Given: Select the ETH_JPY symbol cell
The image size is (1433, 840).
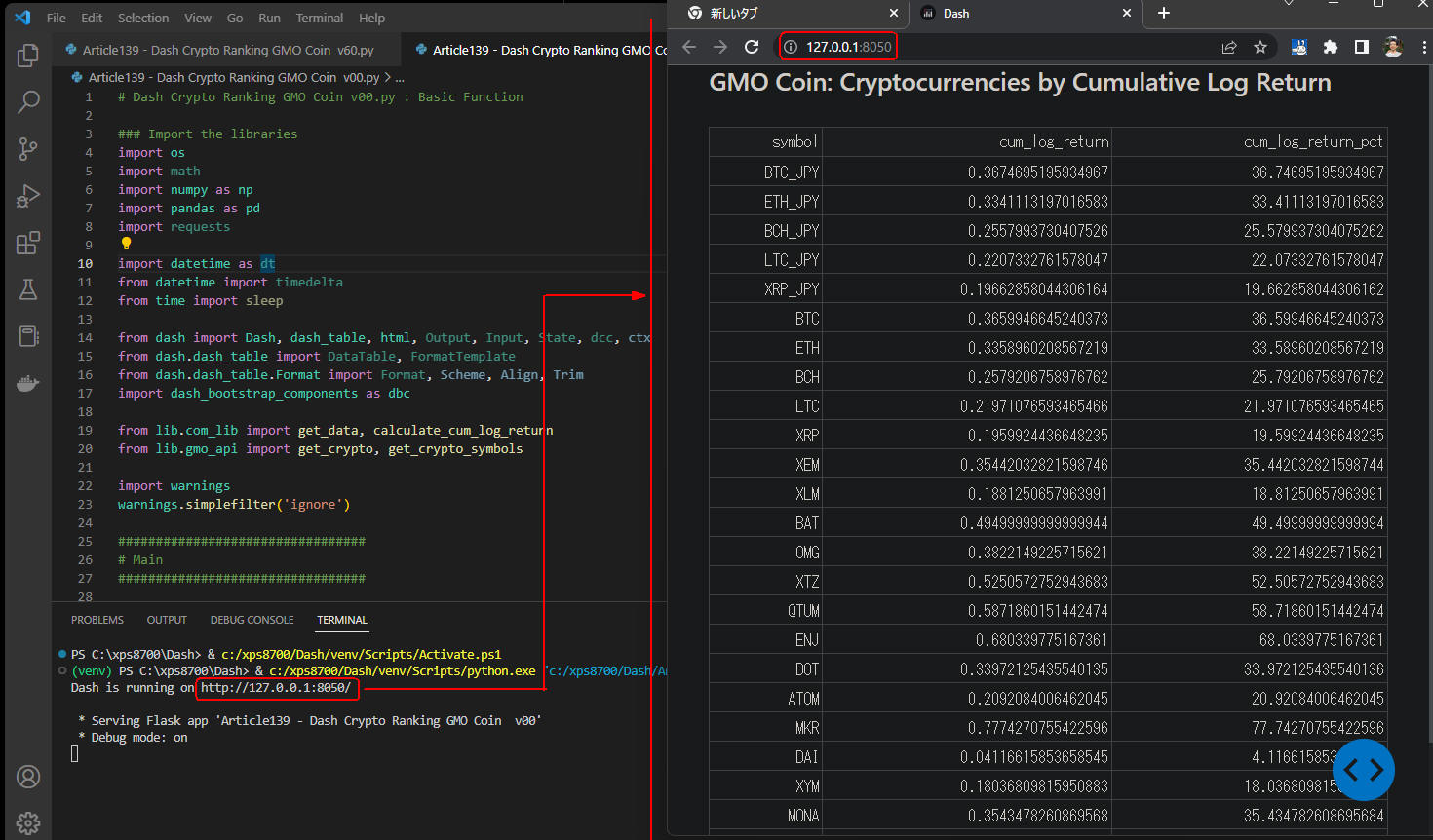Looking at the screenshot, I should coord(764,202).
